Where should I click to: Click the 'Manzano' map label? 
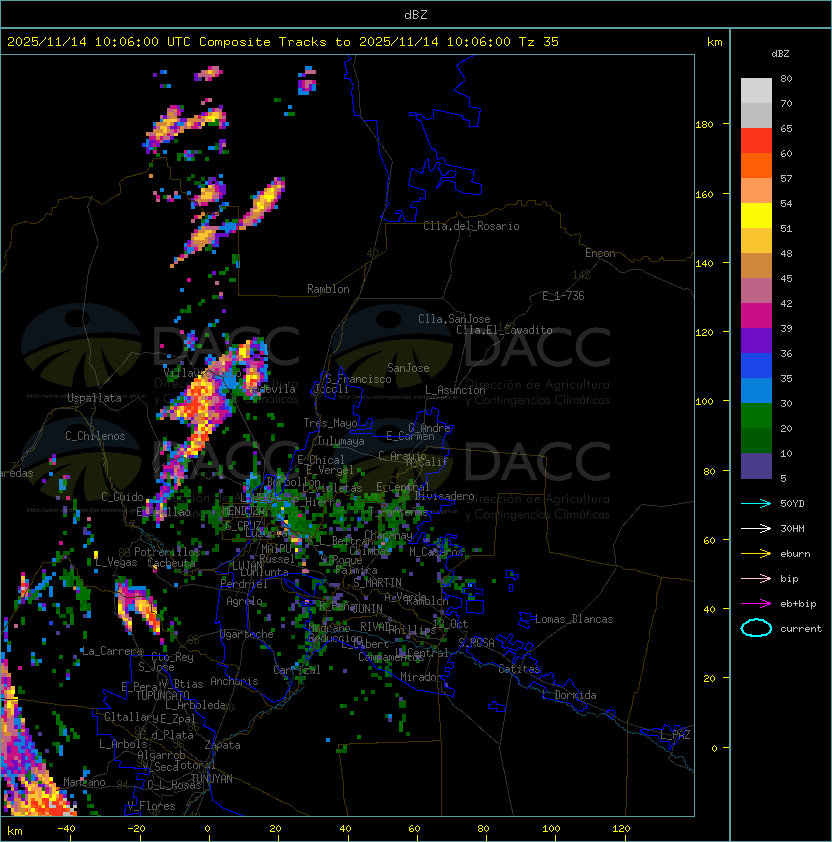click(x=84, y=782)
